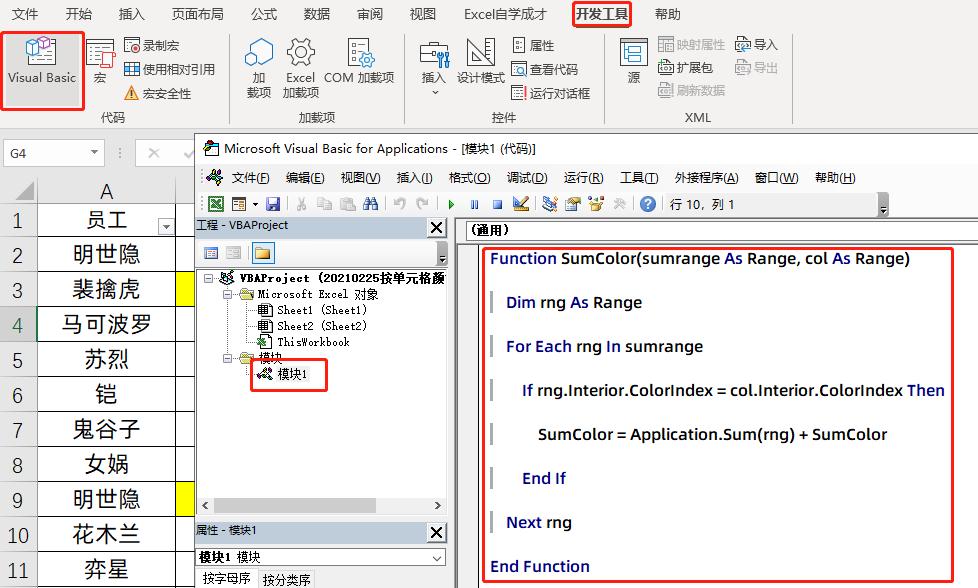Click the Run Sub green play icon
This screenshot has height=588, width=978.
(451, 204)
